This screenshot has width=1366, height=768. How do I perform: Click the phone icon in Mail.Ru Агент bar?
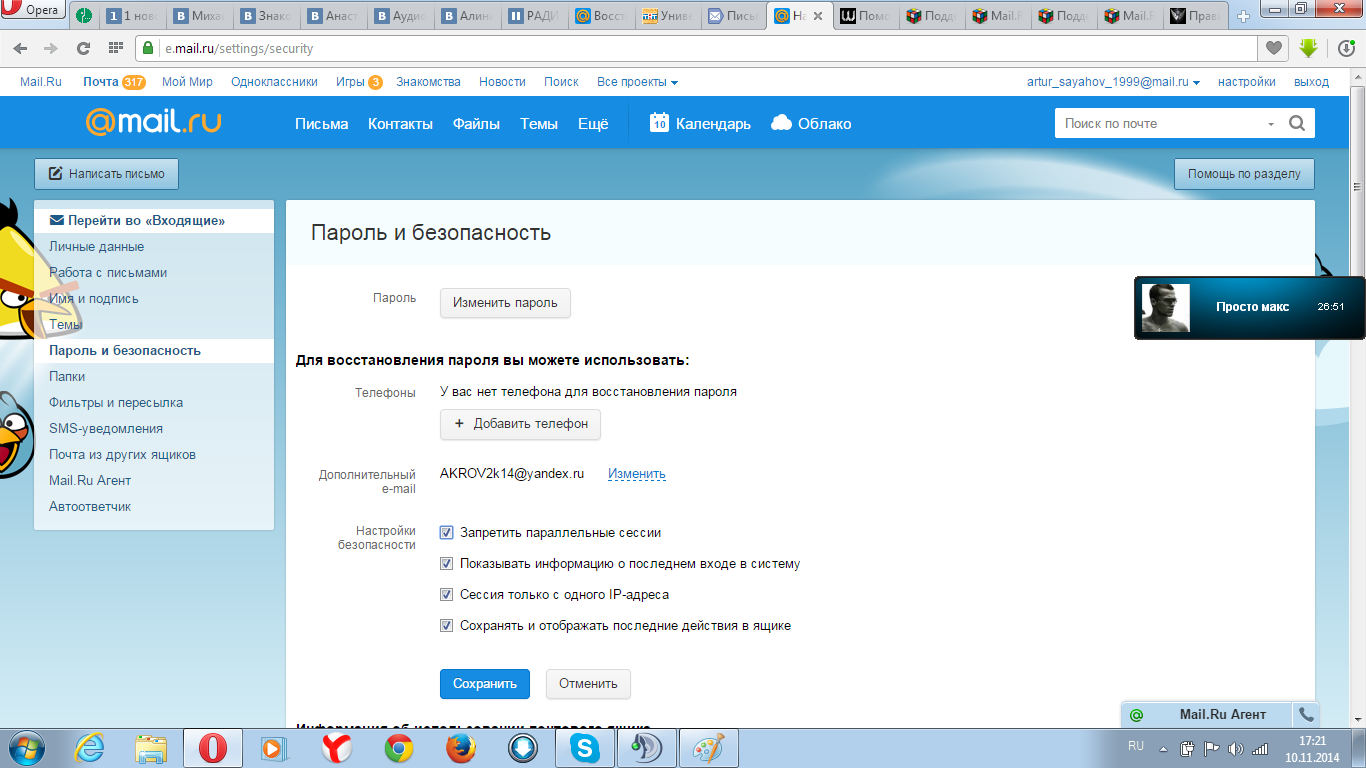pyautogui.click(x=1305, y=714)
